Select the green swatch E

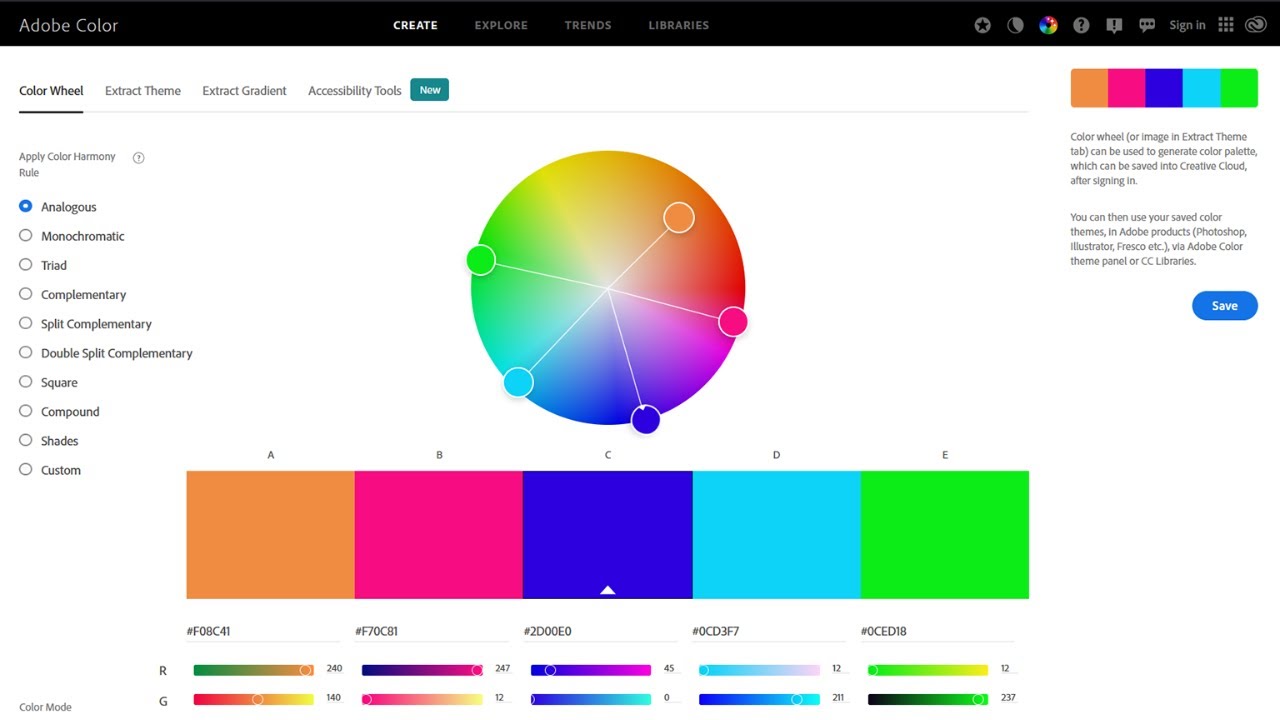[x=945, y=535]
